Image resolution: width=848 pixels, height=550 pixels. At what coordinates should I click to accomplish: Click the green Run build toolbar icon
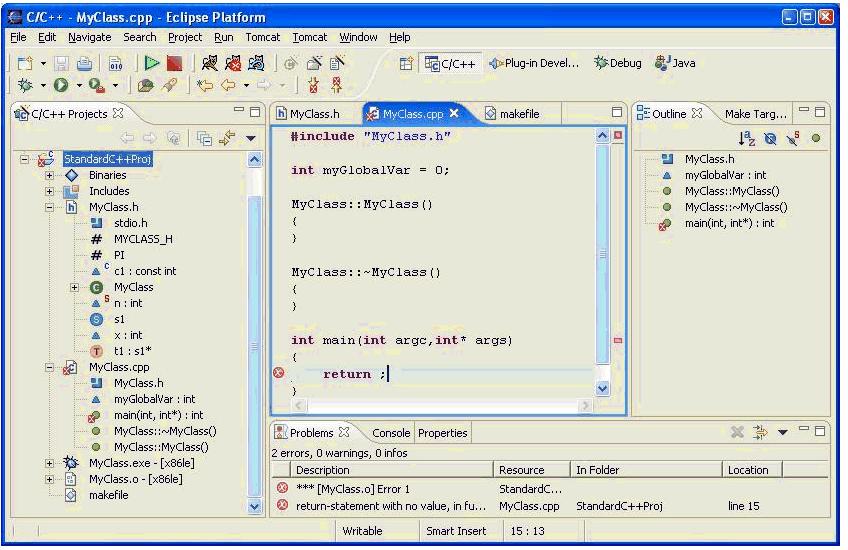tap(153, 63)
